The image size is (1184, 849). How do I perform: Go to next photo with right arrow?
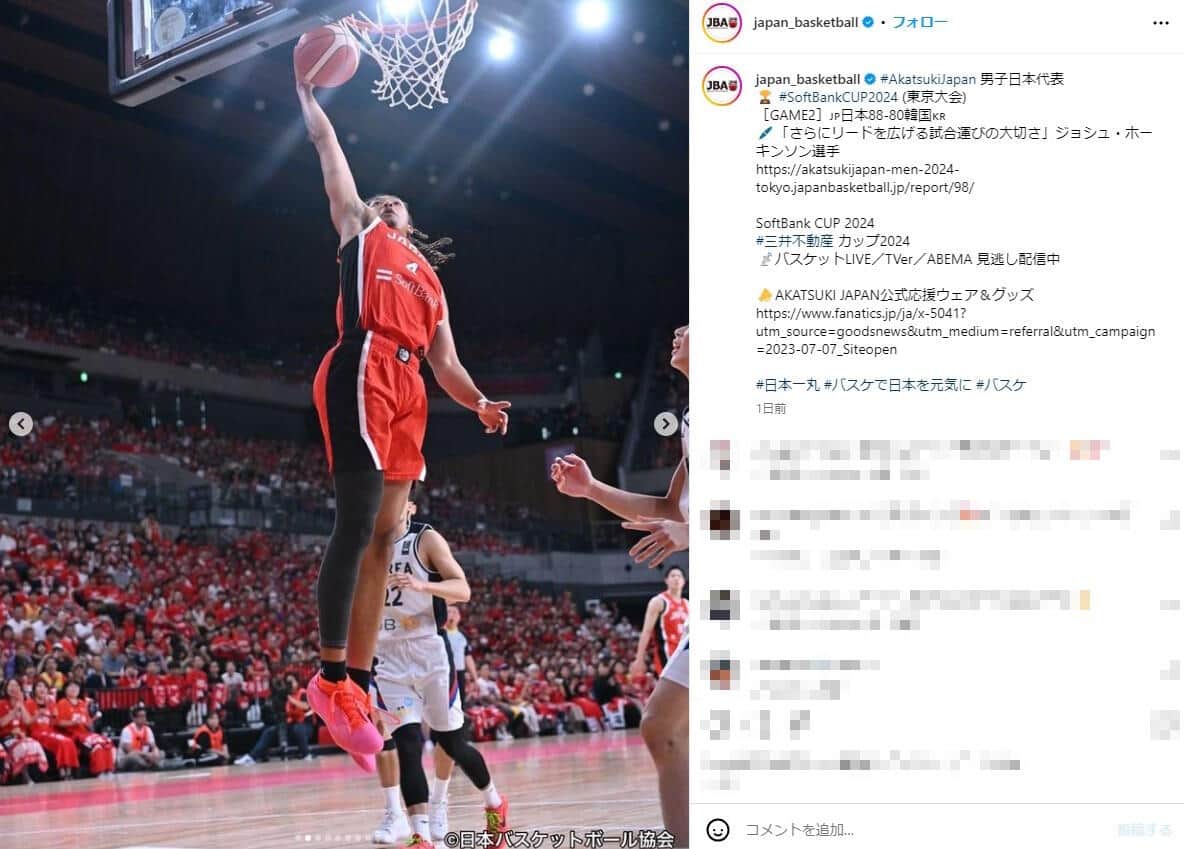665,424
